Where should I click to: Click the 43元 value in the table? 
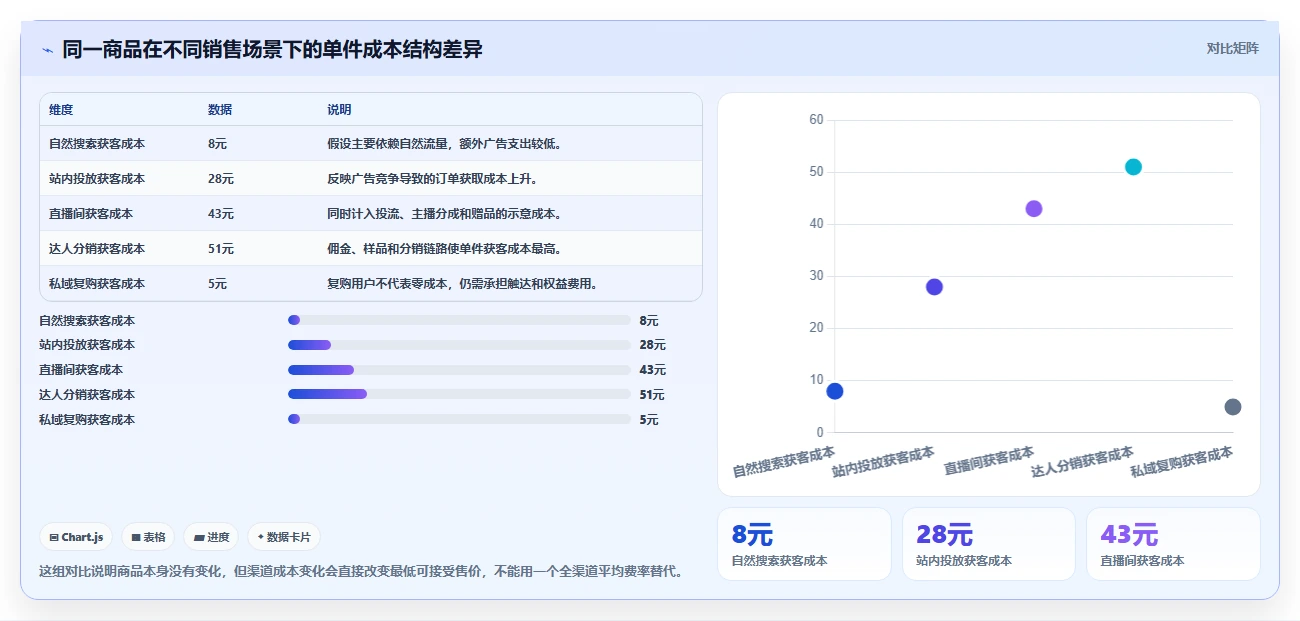(221, 214)
